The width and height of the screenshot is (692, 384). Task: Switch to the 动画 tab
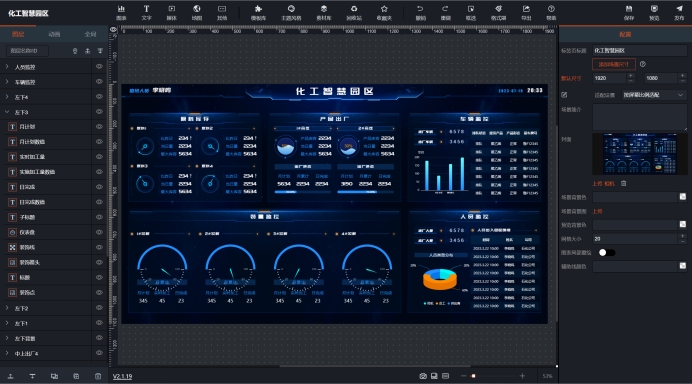54,34
